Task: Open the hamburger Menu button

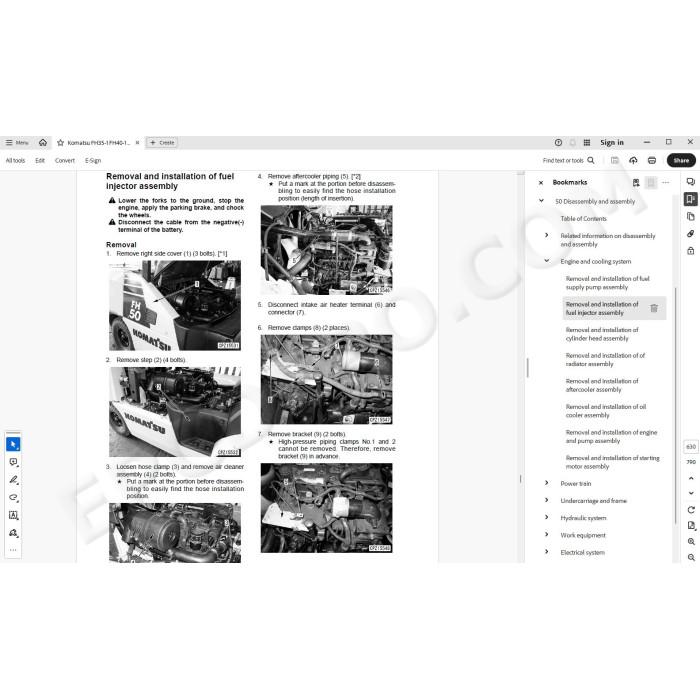Action: tap(17, 142)
